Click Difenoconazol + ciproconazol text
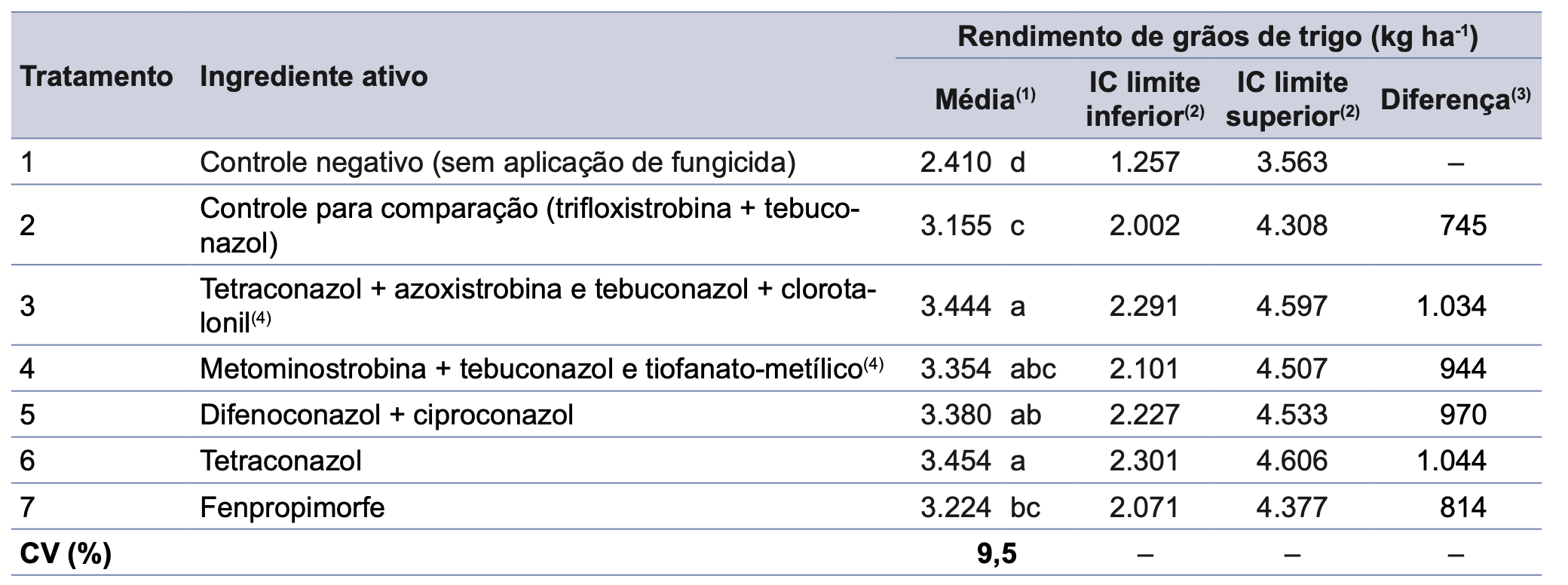The width and height of the screenshot is (1568, 585). [x=386, y=415]
